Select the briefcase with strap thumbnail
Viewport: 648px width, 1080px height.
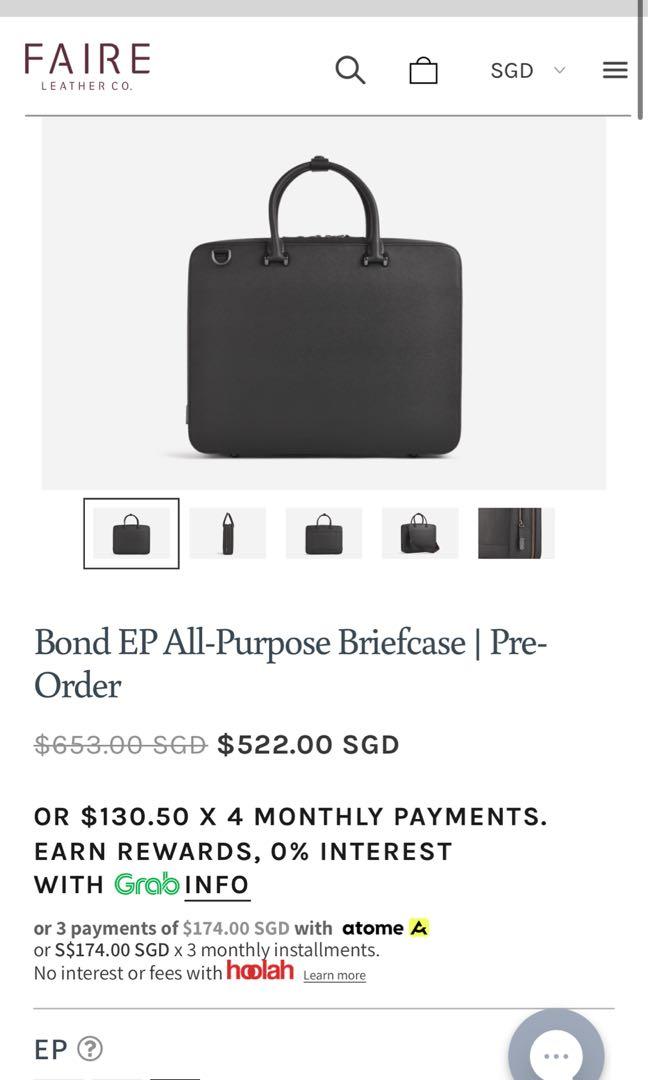[419, 533]
